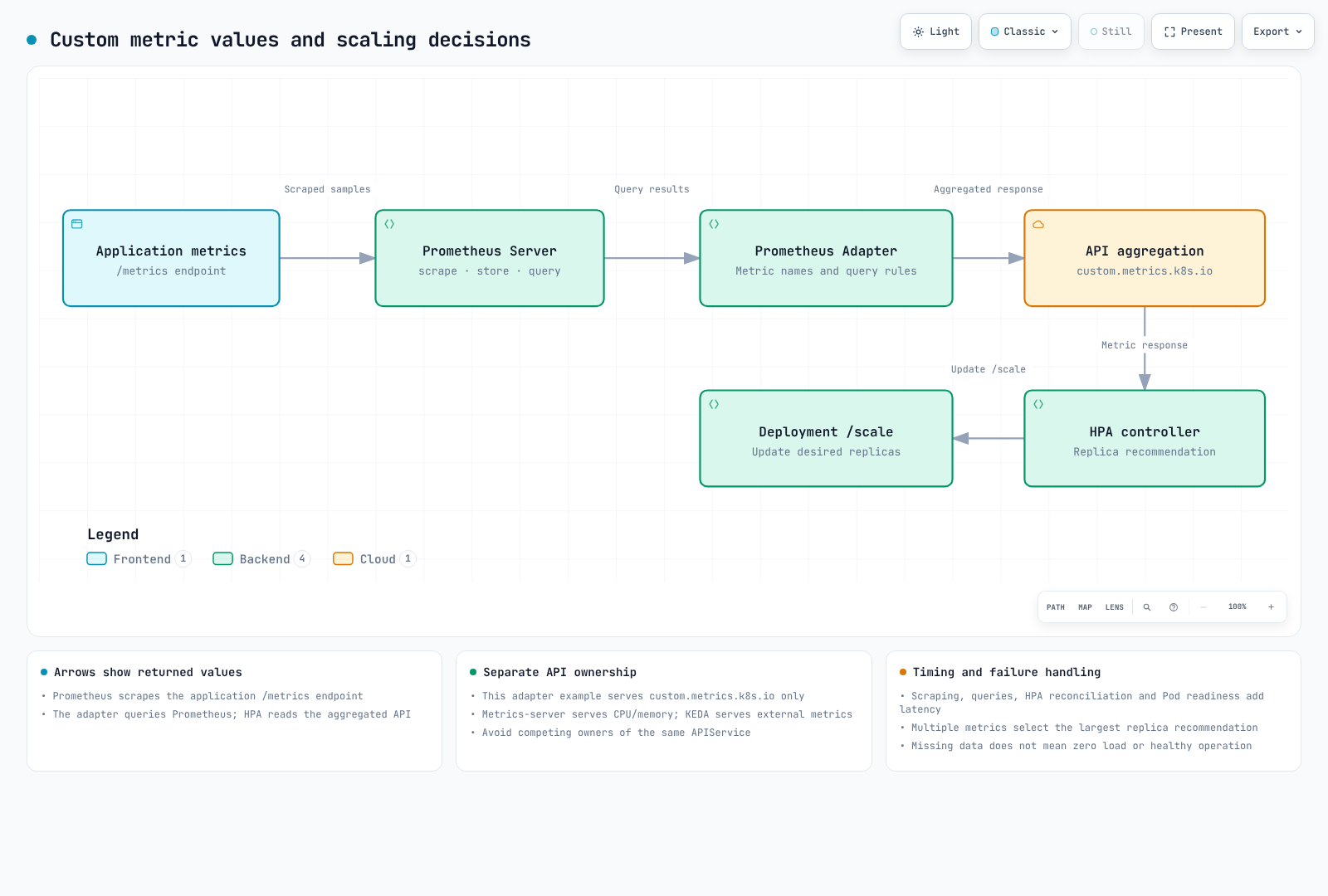The height and width of the screenshot is (896, 1328).
Task: Select the 'Metric response' edge label
Action: (x=1145, y=345)
